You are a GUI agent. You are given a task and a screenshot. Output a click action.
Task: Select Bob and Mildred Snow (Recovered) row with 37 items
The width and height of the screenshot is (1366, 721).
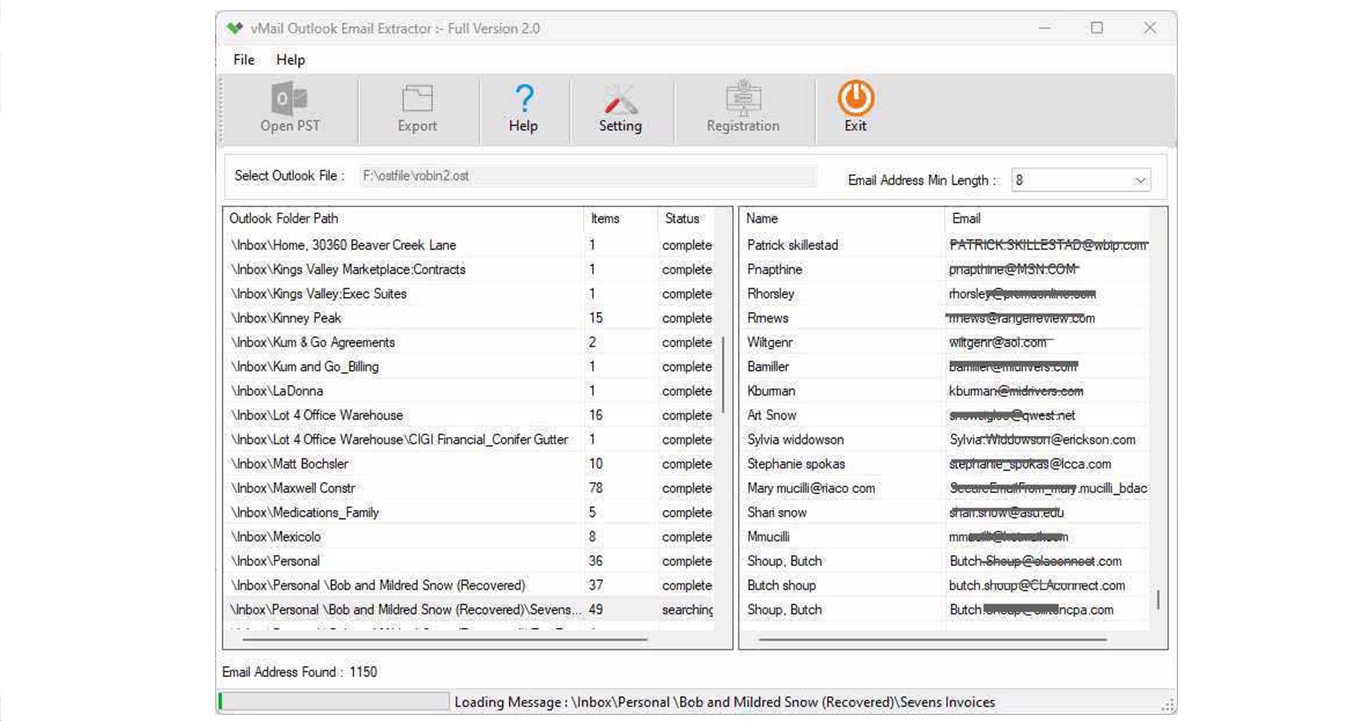pos(468,585)
